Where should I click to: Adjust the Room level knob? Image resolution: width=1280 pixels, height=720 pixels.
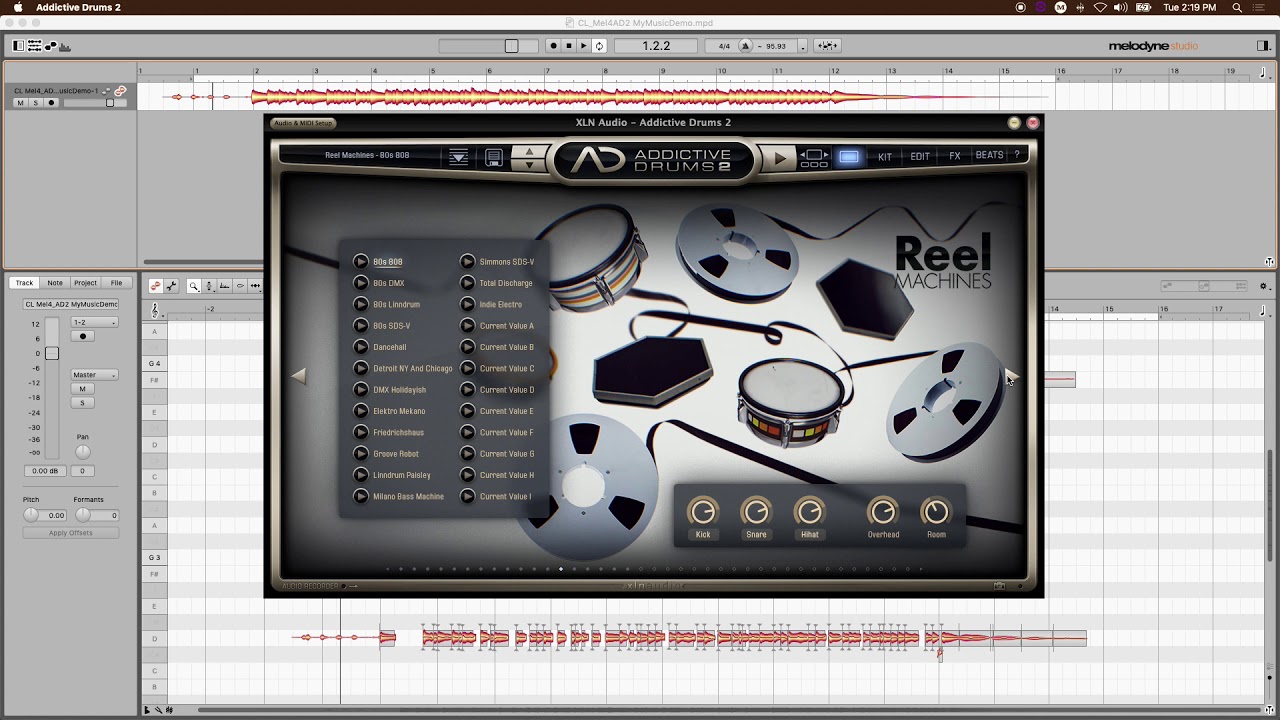pyautogui.click(x=936, y=512)
